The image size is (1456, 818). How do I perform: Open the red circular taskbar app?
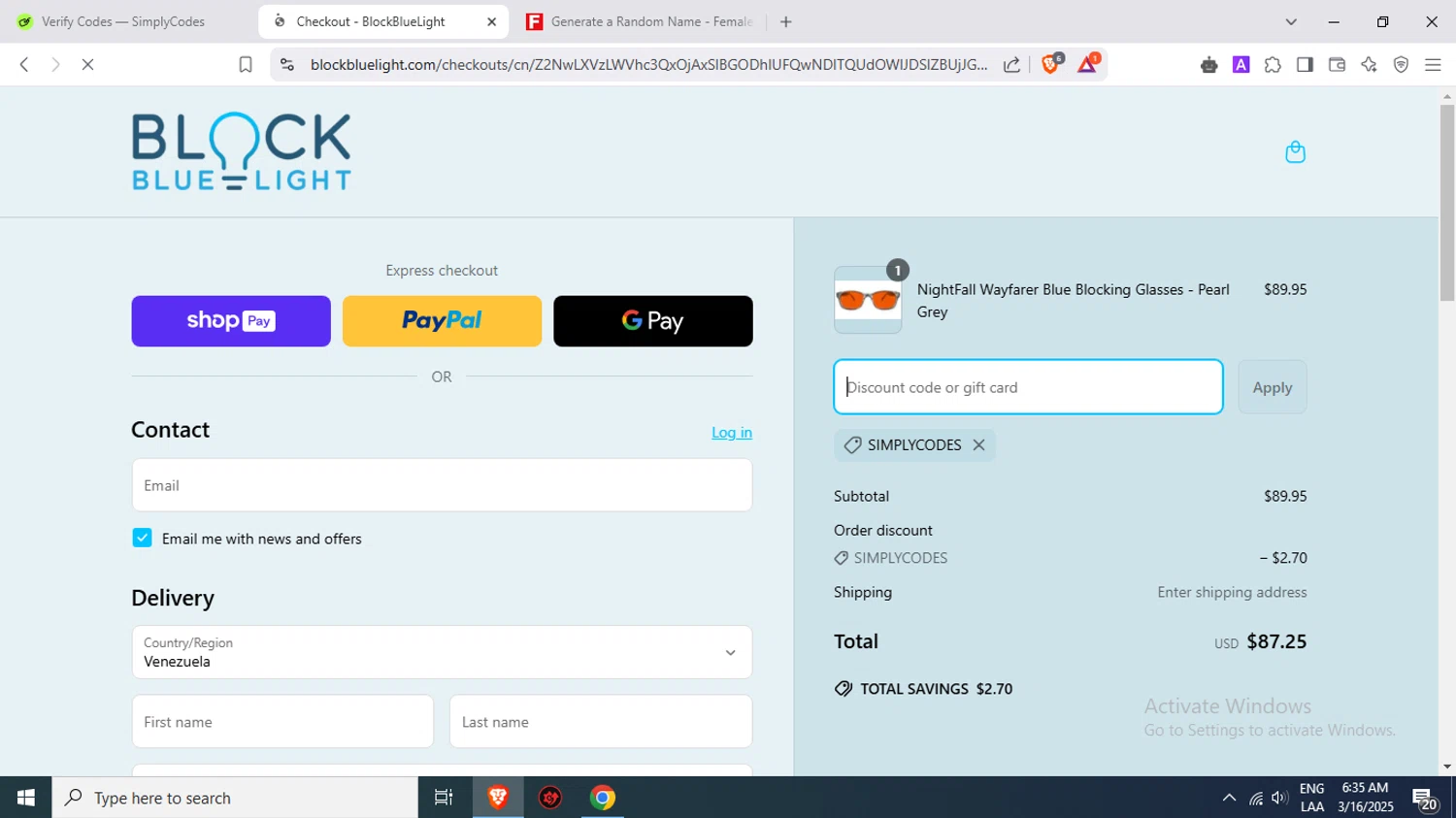[550, 798]
